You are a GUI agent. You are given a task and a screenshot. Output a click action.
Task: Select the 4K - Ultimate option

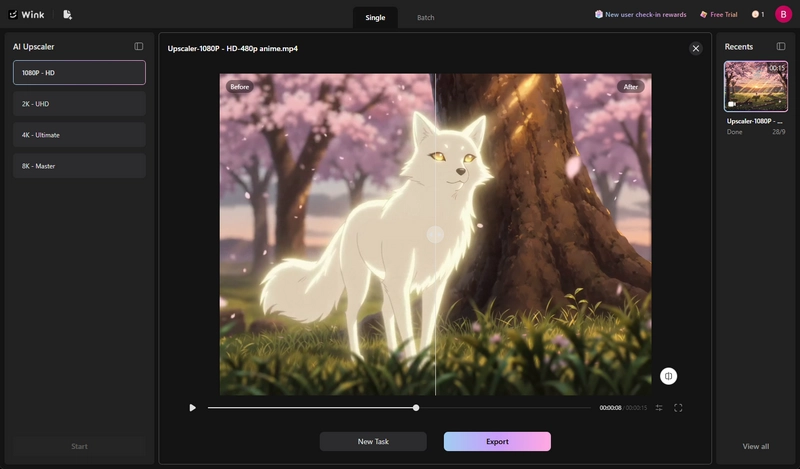pyautogui.click(x=79, y=135)
